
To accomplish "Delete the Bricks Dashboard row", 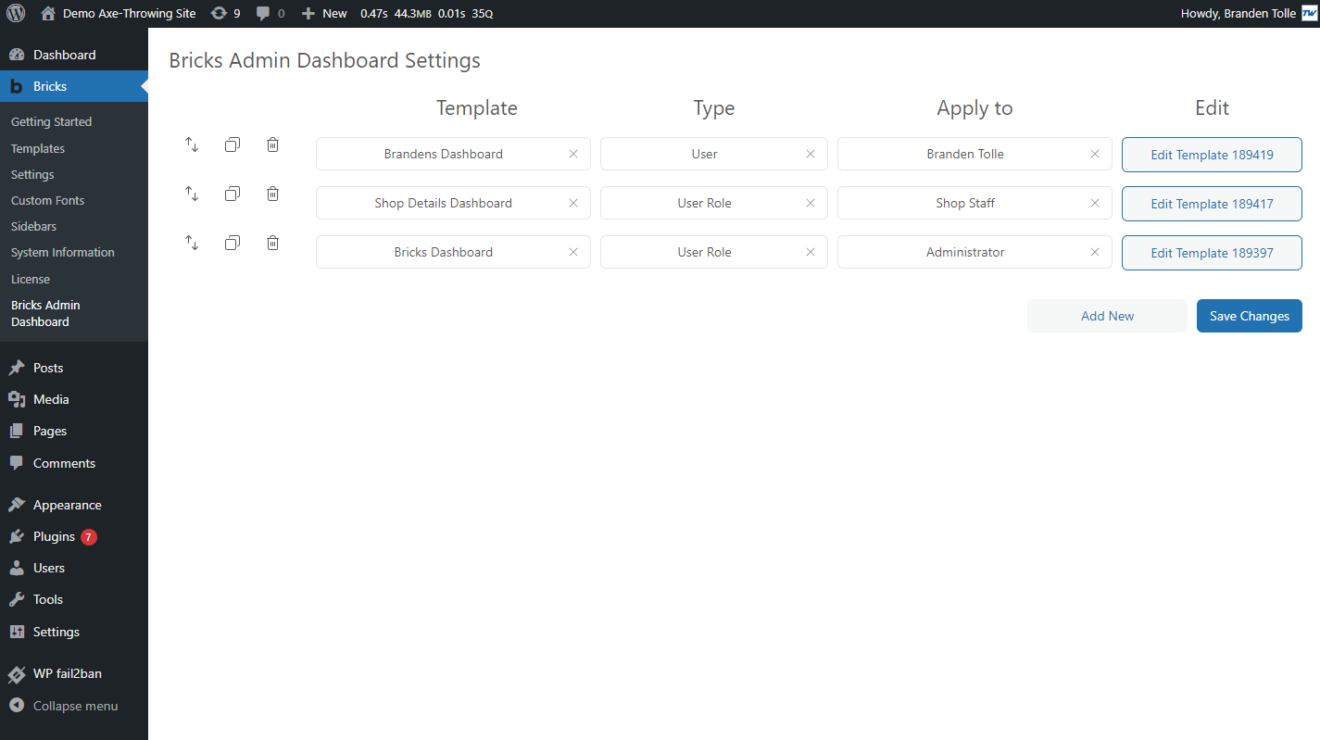I will pos(272,243).
